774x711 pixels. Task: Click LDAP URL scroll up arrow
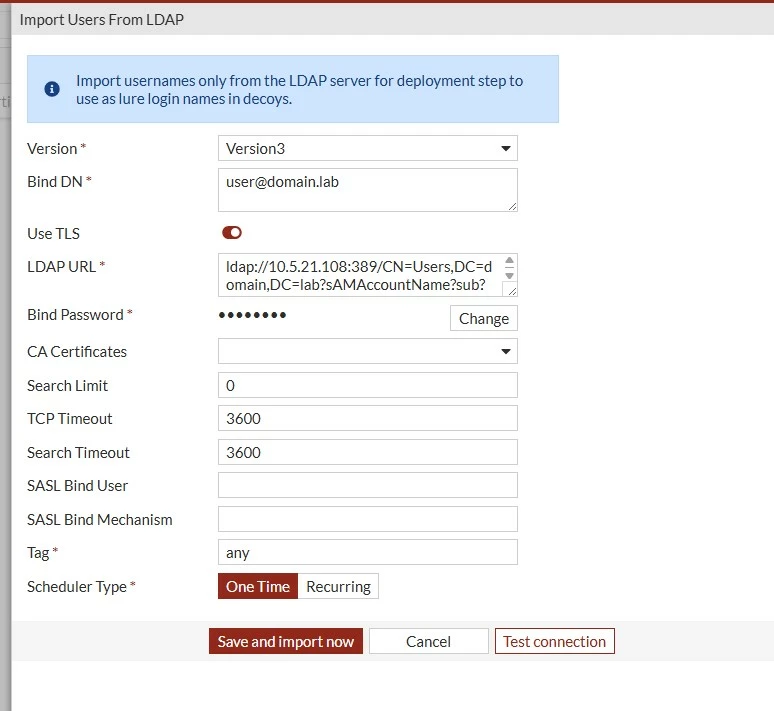point(509,261)
